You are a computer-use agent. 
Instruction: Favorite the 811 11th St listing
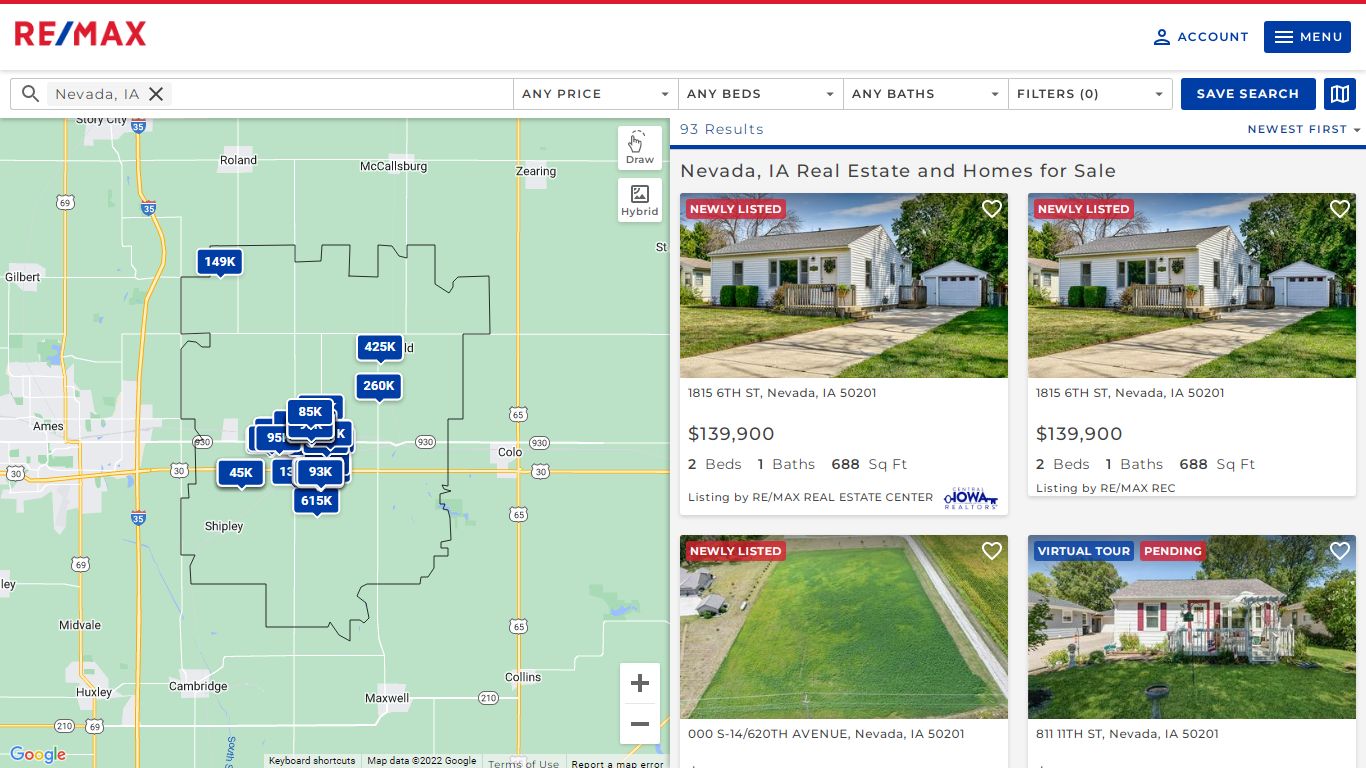[1339, 551]
